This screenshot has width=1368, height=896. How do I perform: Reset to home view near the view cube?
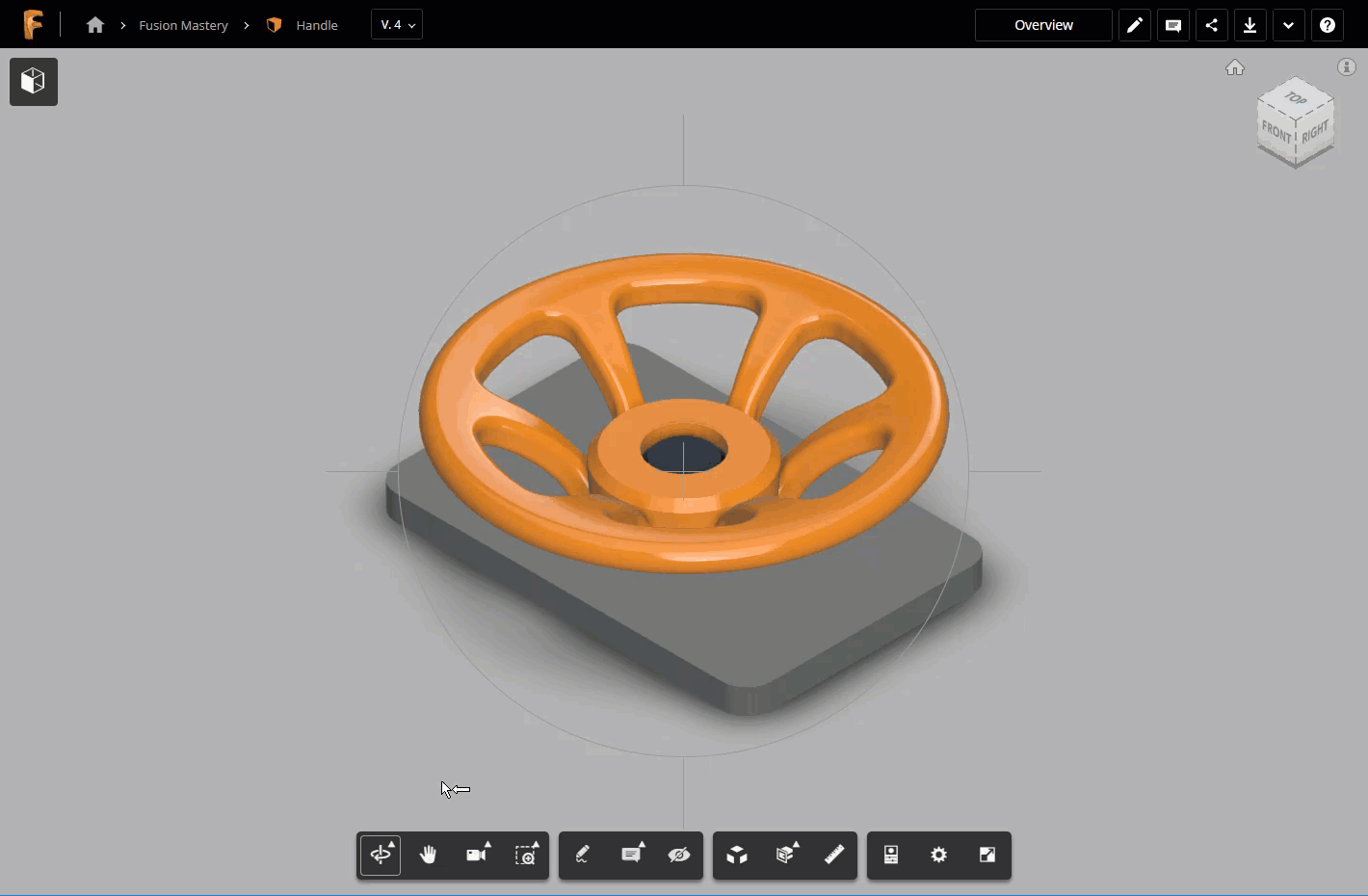(1235, 67)
